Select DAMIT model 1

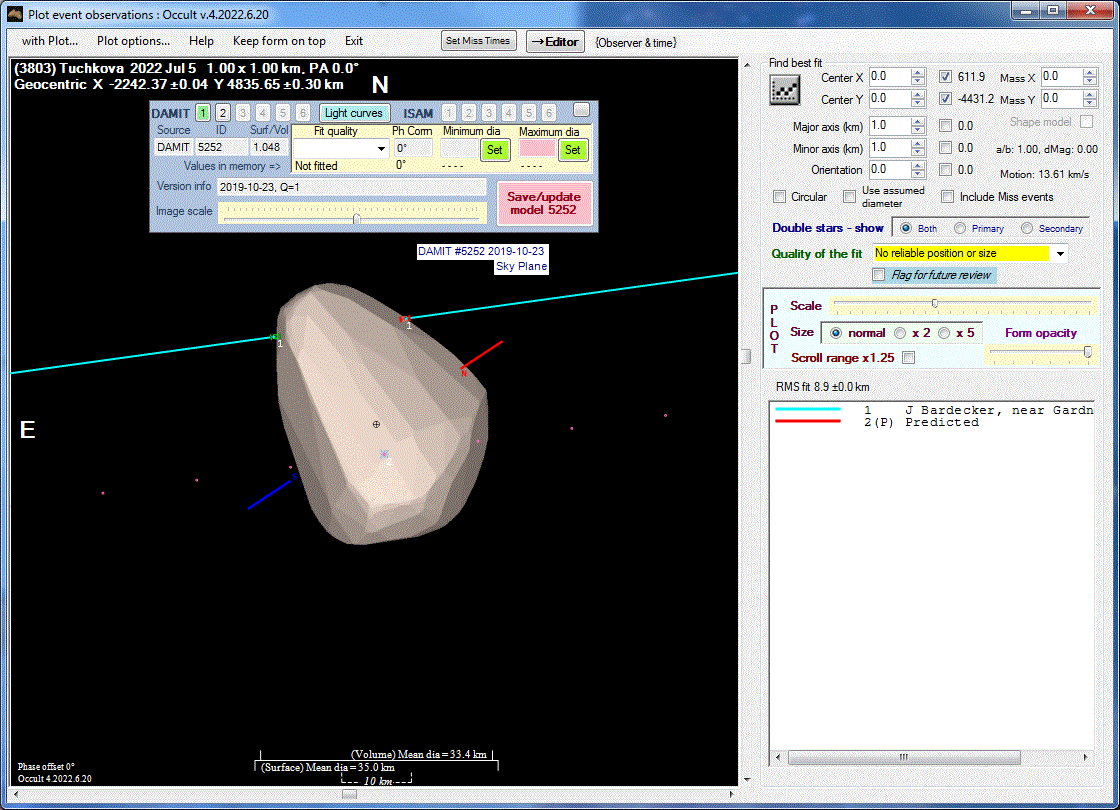203,113
